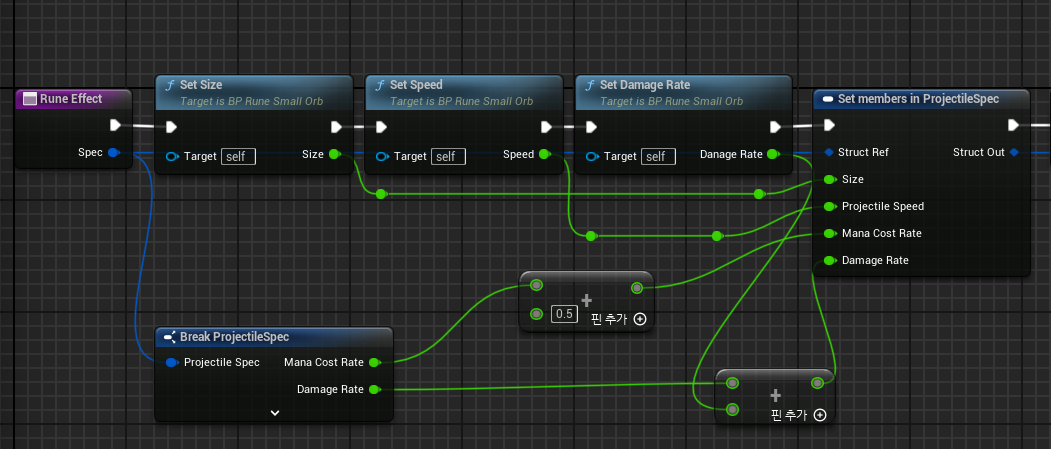Select the Set members in ProjectileSpec header

pyautogui.click(x=918, y=99)
